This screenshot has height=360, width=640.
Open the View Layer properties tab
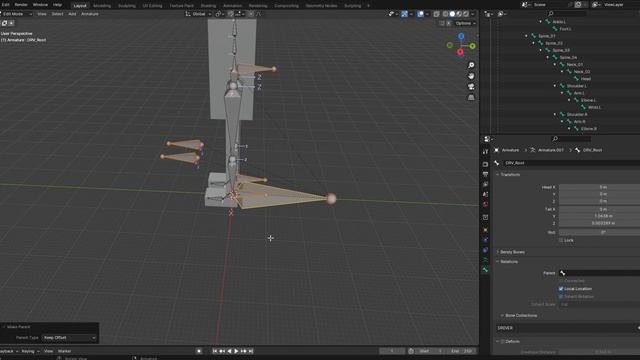pos(485,184)
